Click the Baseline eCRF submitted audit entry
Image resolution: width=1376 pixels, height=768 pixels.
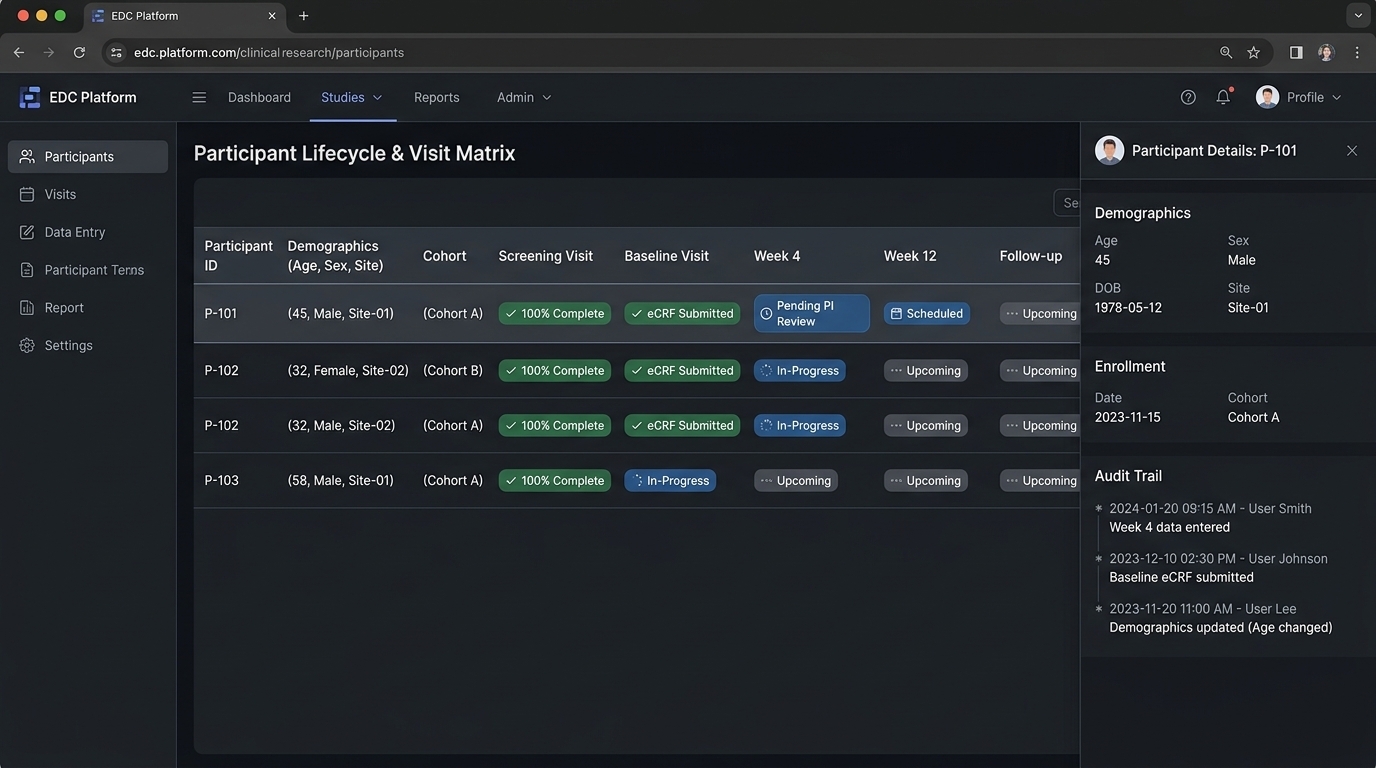(1218, 567)
